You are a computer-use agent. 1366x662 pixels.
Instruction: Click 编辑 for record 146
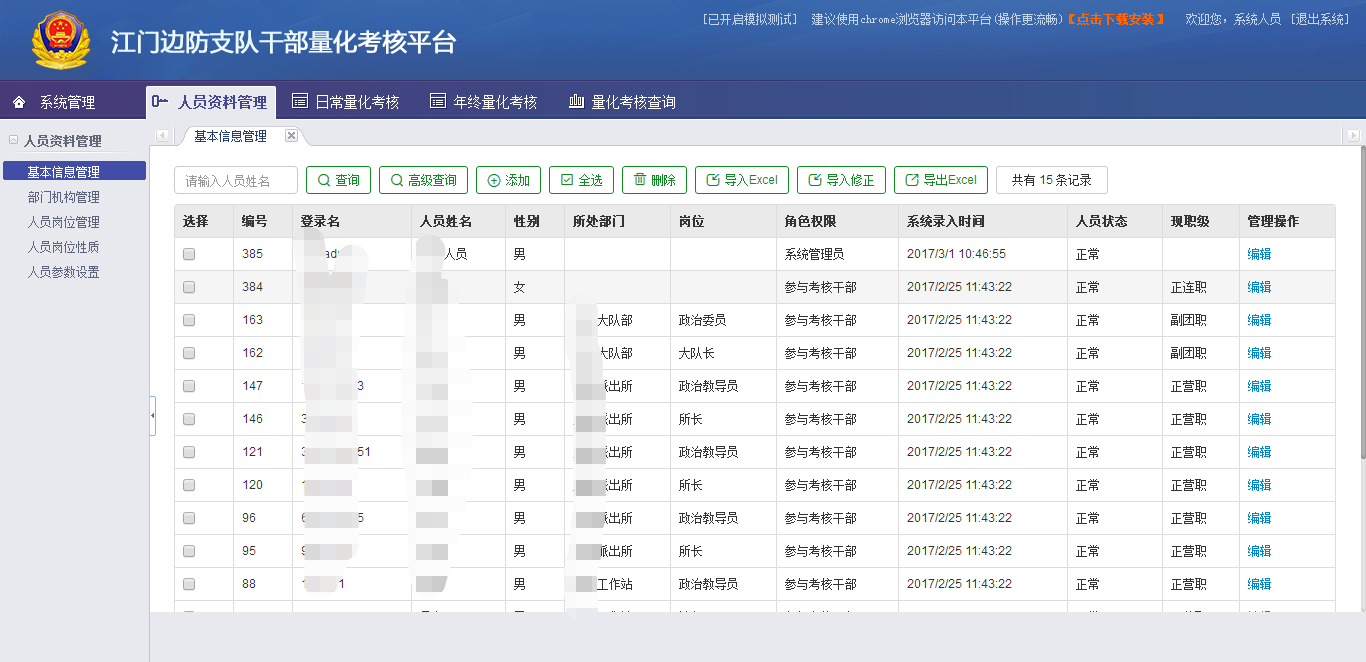click(x=1259, y=419)
